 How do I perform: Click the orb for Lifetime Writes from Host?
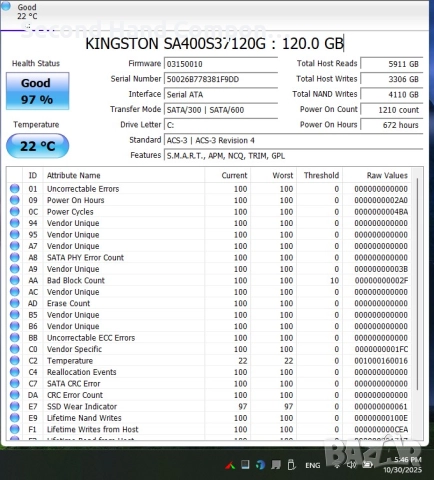(x=15, y=429)
